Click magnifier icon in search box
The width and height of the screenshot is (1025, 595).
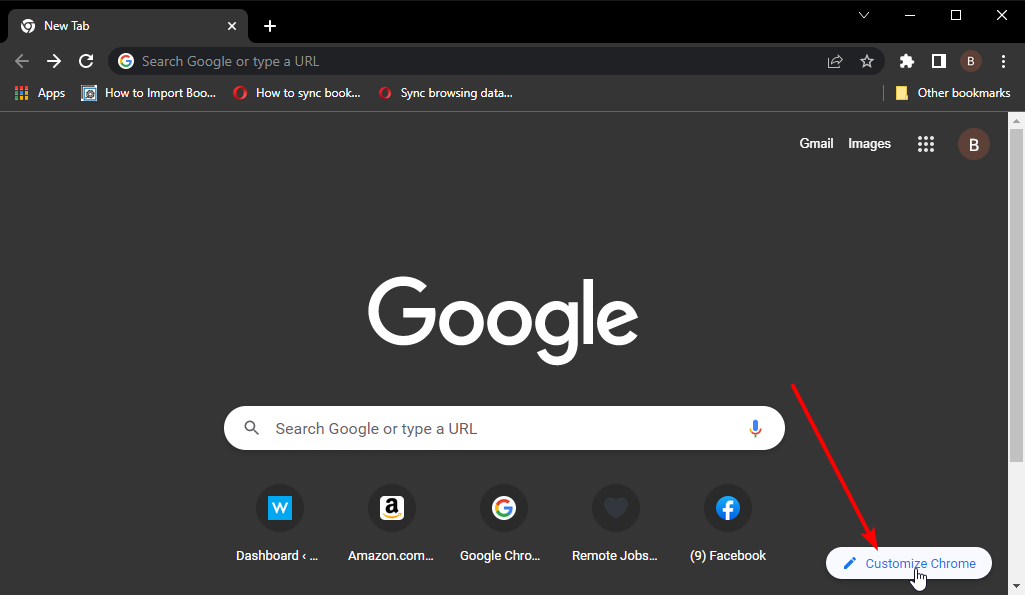(x=252, y=428)
